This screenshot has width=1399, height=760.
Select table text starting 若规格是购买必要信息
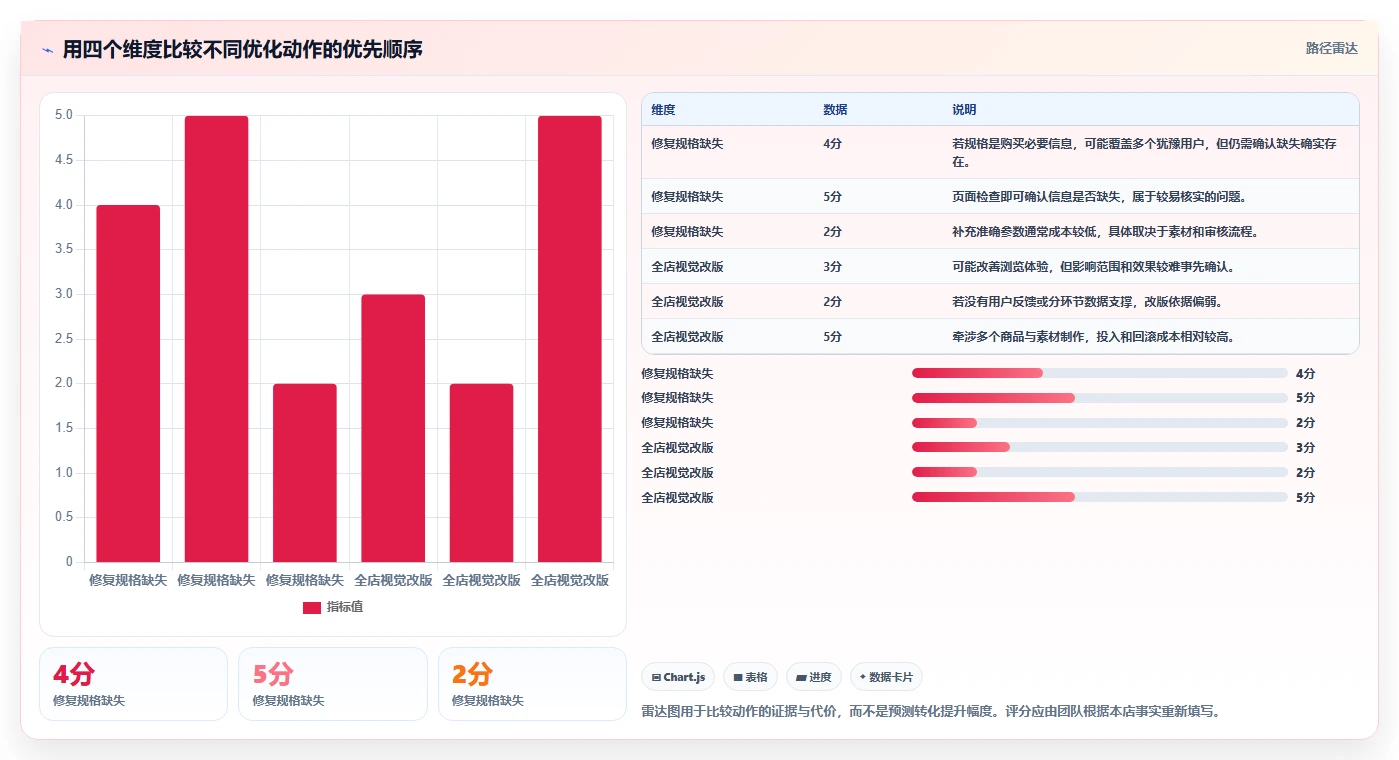pos(1144,152)
